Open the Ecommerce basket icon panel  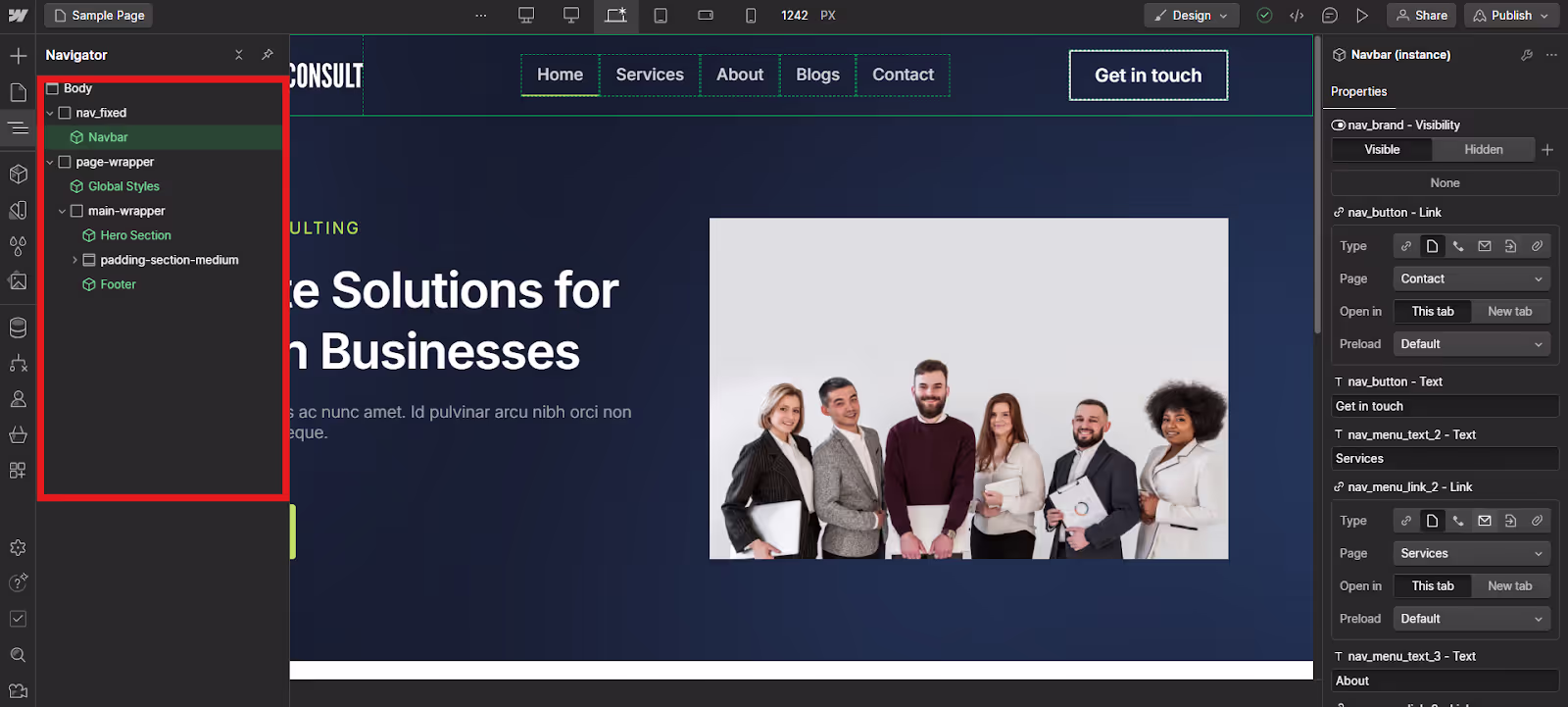(18, 434)
